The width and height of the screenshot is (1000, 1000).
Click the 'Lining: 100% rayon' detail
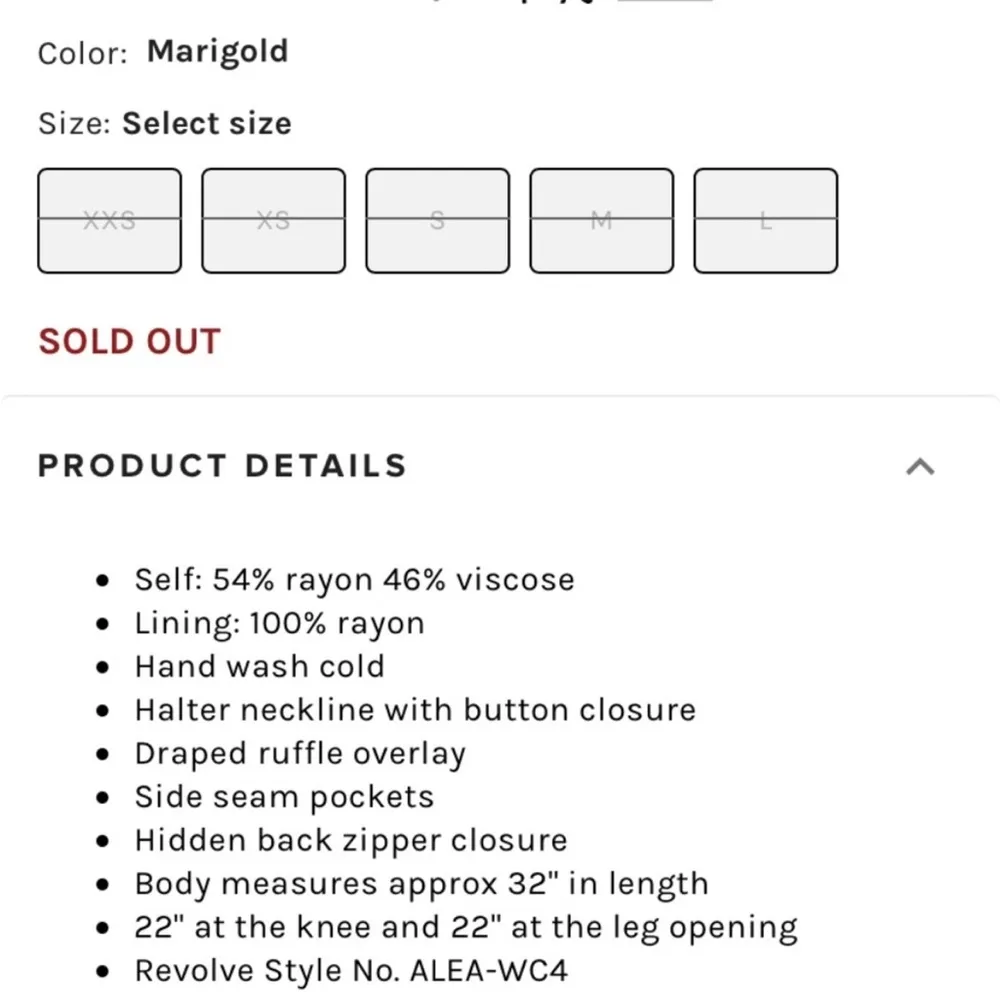coord(279,623)
